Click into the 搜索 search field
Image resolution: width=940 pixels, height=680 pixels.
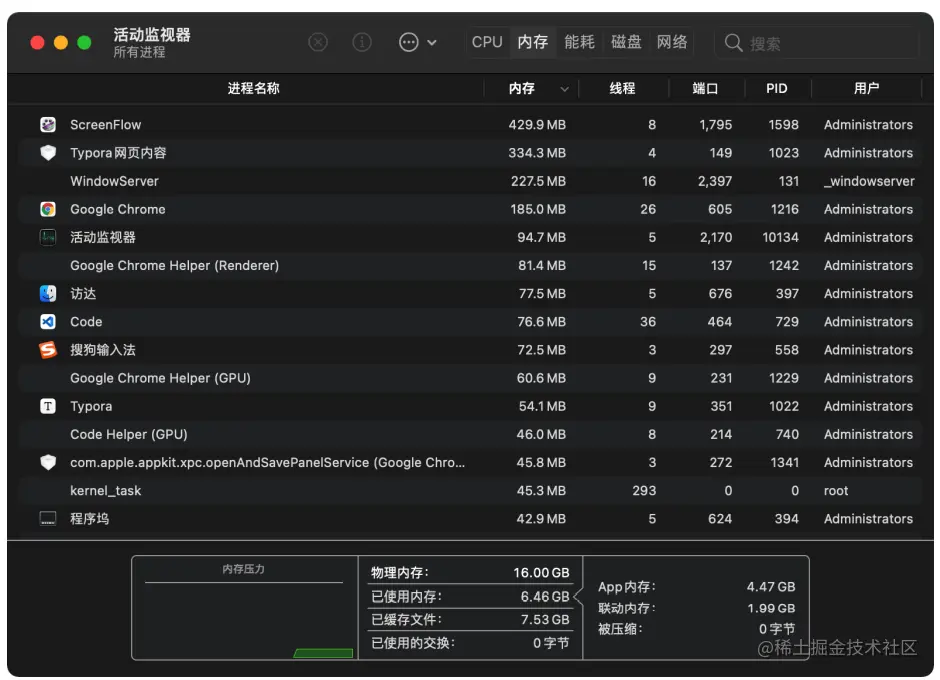coord(817,43)
